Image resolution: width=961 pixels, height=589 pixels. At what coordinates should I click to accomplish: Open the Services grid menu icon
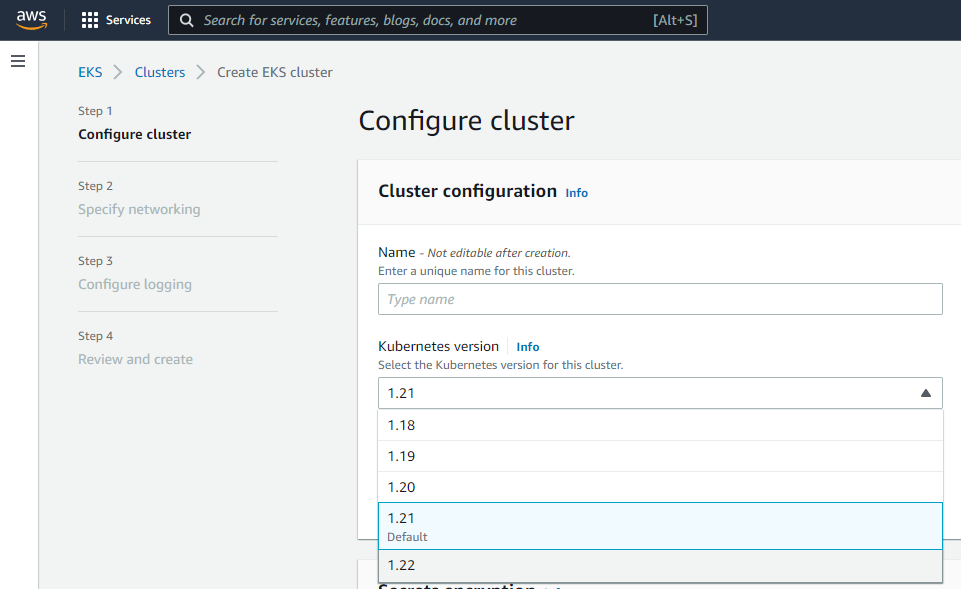pyautogui.click(x=89, y=20)
